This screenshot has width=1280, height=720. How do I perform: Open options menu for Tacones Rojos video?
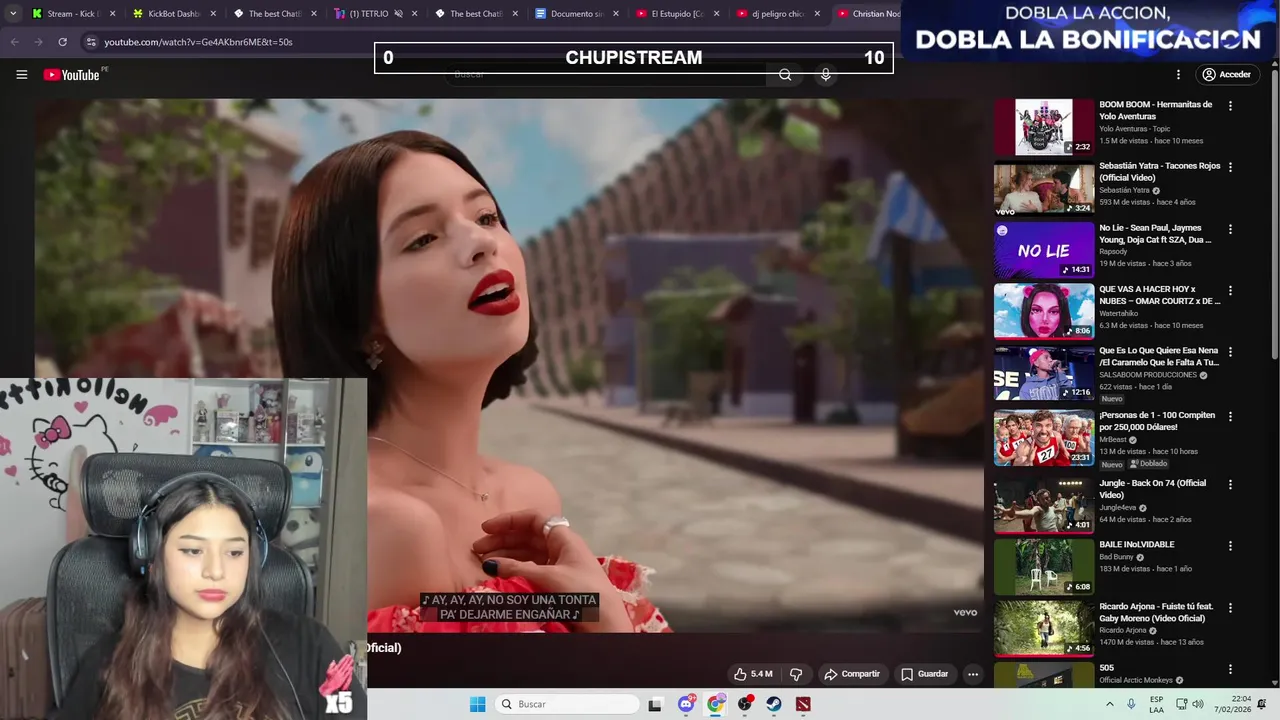1230,167
